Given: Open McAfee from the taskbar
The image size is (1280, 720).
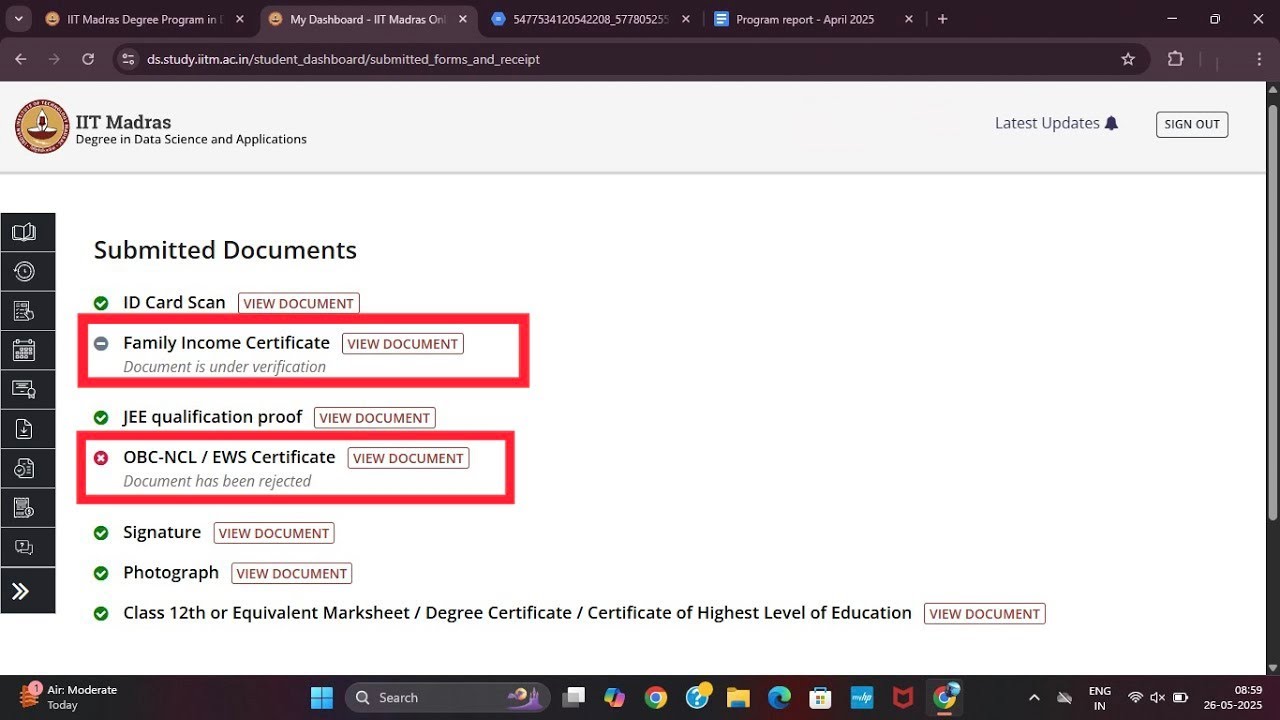Looking at the screenshot, I should click(903, 697).
